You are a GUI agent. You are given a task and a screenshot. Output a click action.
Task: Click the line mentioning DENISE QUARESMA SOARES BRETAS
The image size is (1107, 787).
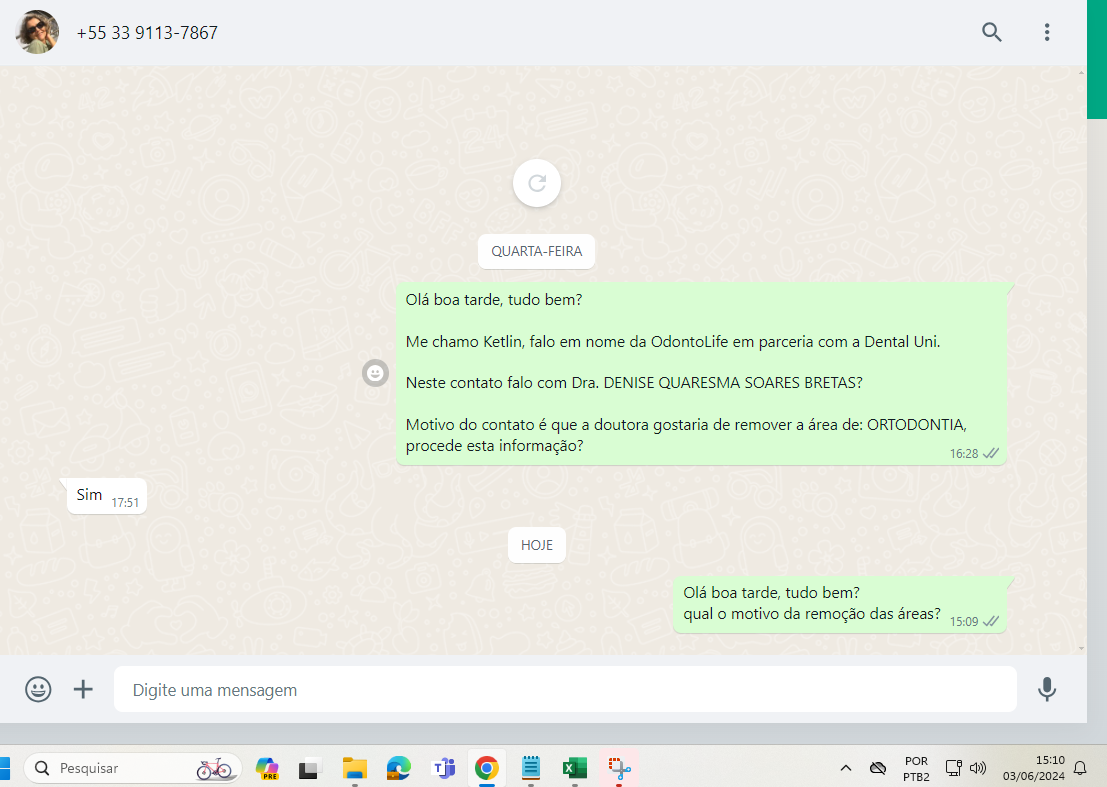634,383
